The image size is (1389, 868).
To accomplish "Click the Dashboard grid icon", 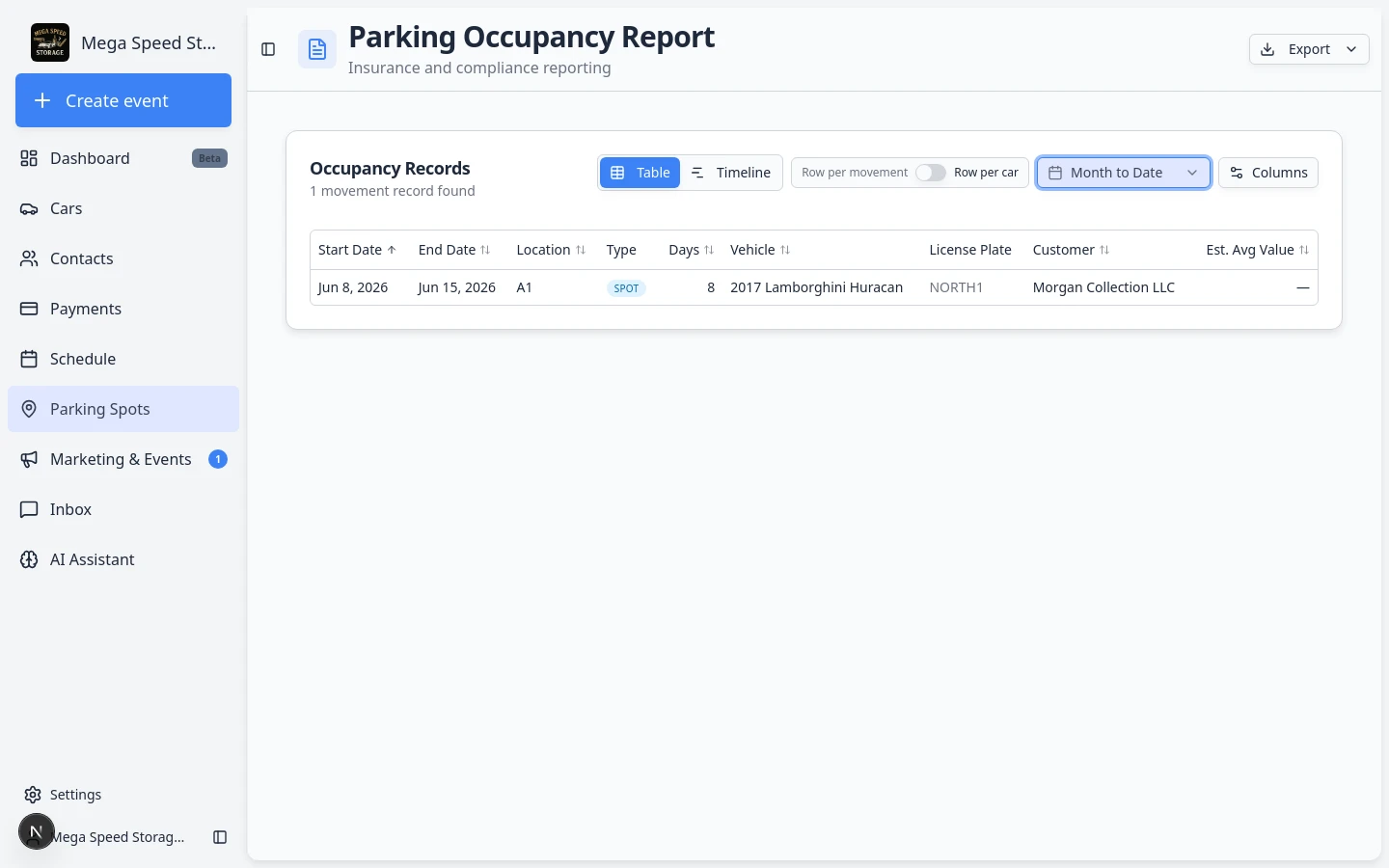I will click(29, 158).
